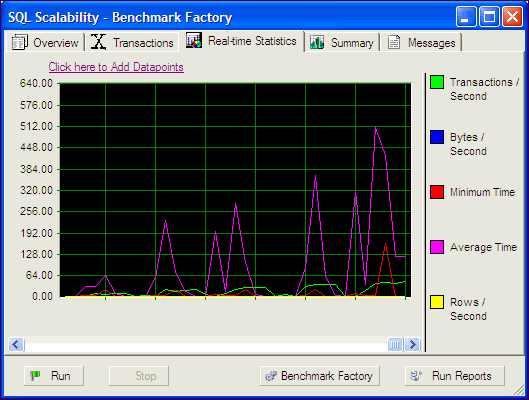Click the red Minimum Time swatch
529x400 pixels.
point(437,192)
